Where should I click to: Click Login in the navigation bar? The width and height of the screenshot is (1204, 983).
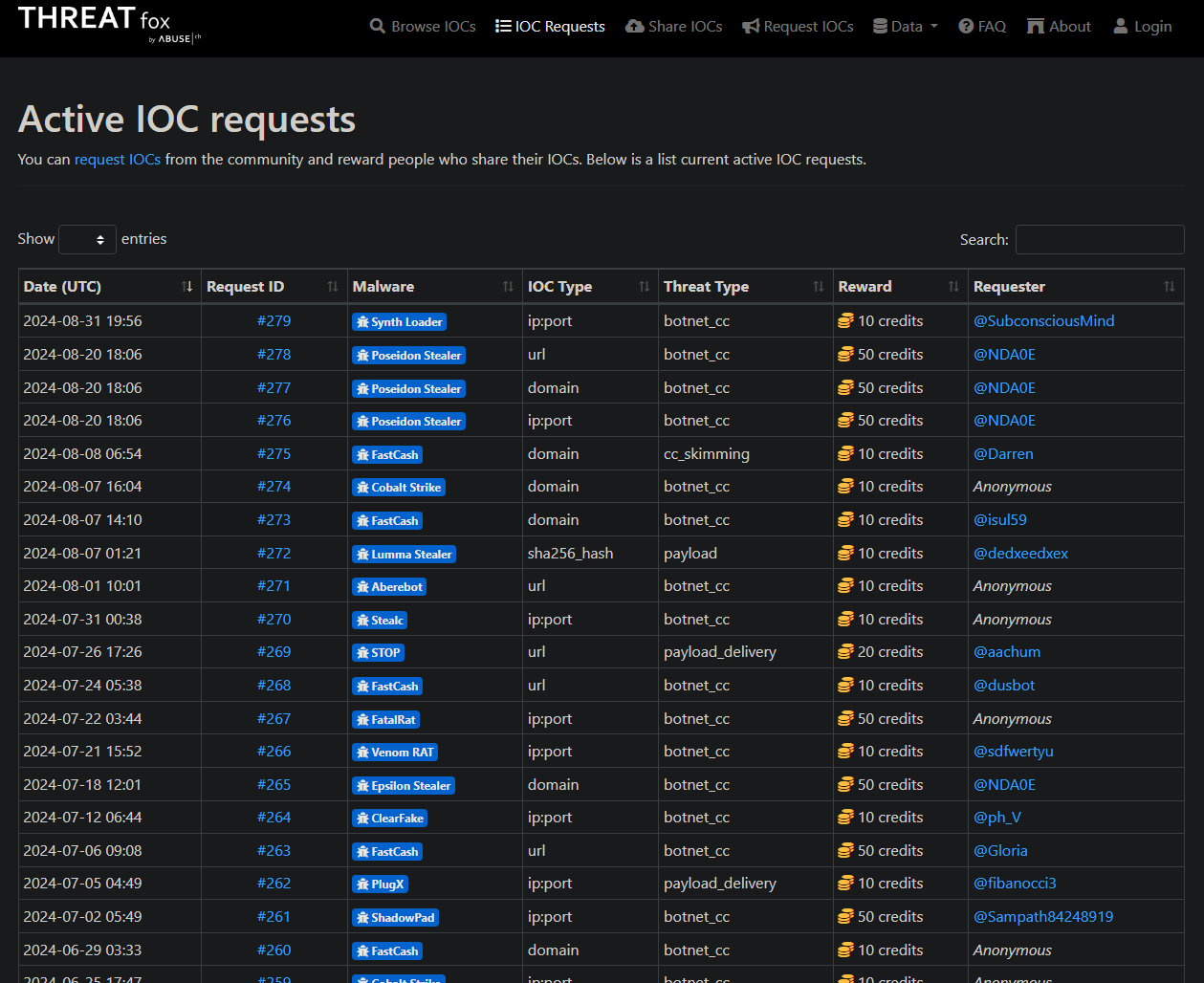click(1142, 27)
